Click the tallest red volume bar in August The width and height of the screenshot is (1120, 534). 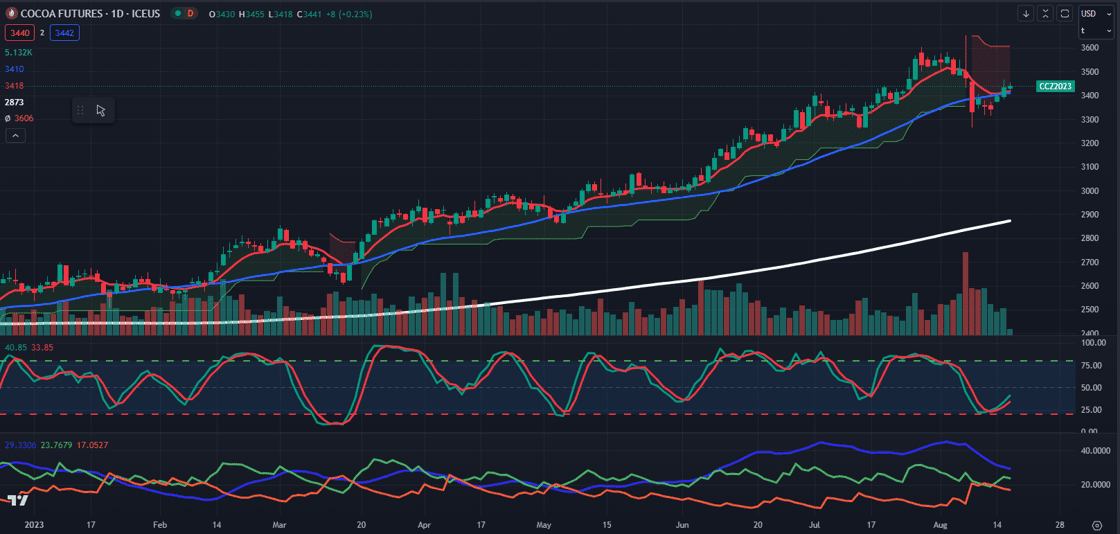pos(966,293)
